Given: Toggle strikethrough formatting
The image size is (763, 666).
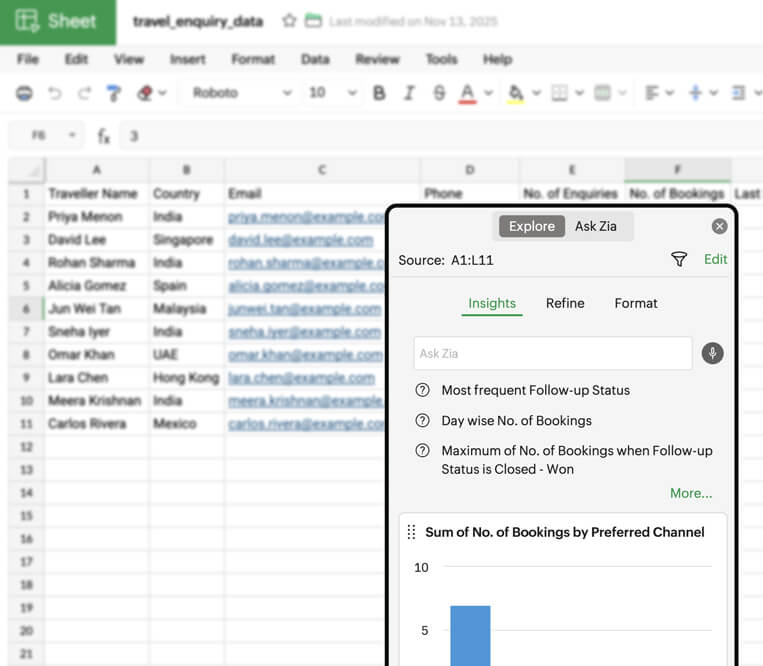Looking at the screenshot, I should (439, 92).
